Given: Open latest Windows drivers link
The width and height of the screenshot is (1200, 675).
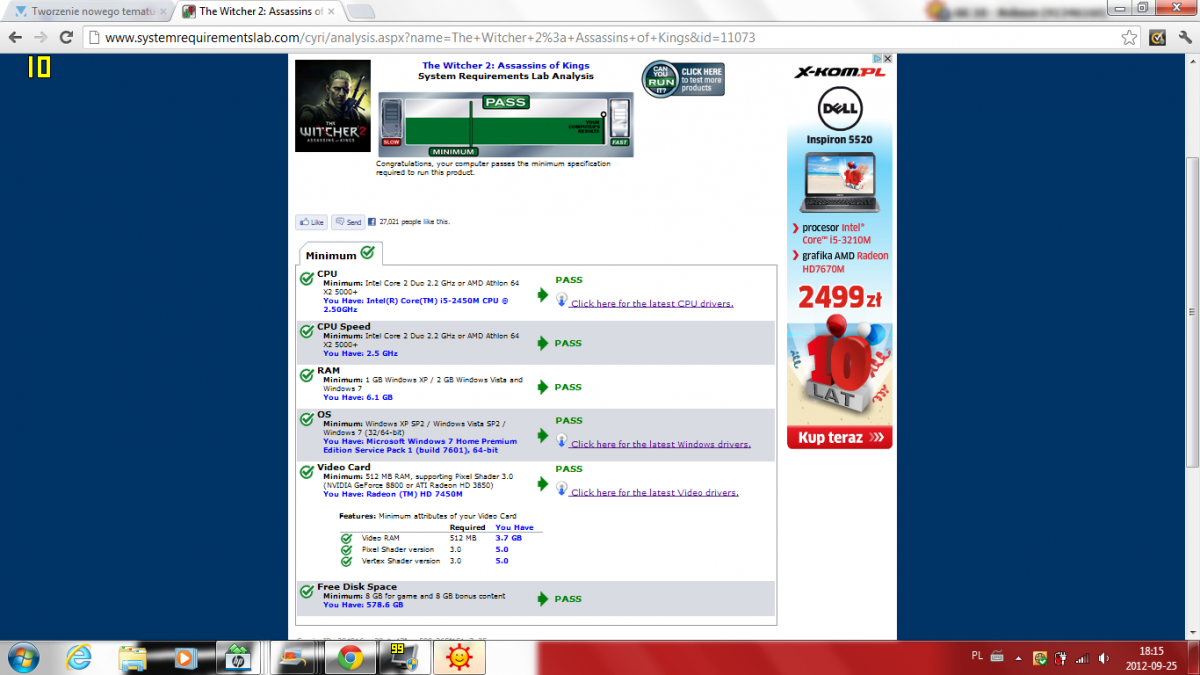Looking at the screenshot, I should [x=660, y=444].
